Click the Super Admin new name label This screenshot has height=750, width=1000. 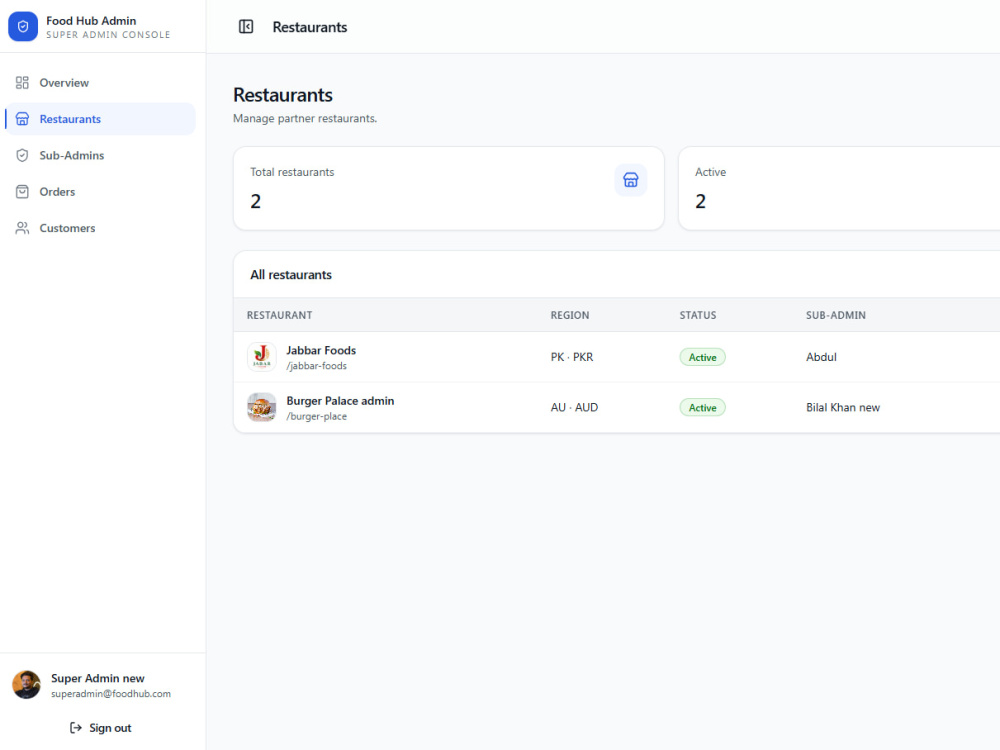[x=98, y=679]
